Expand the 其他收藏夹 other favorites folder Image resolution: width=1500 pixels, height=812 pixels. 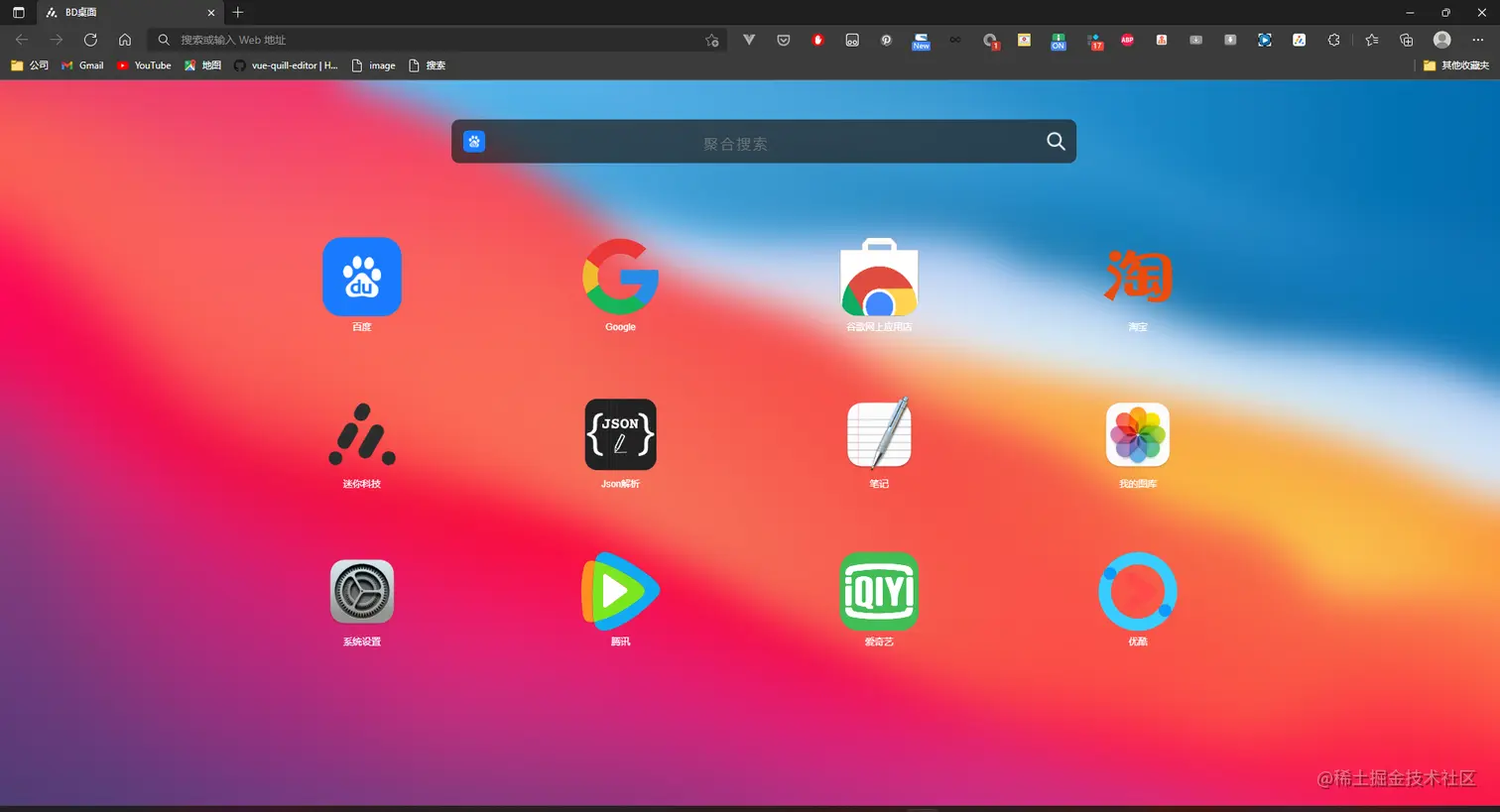[1455, 65]
